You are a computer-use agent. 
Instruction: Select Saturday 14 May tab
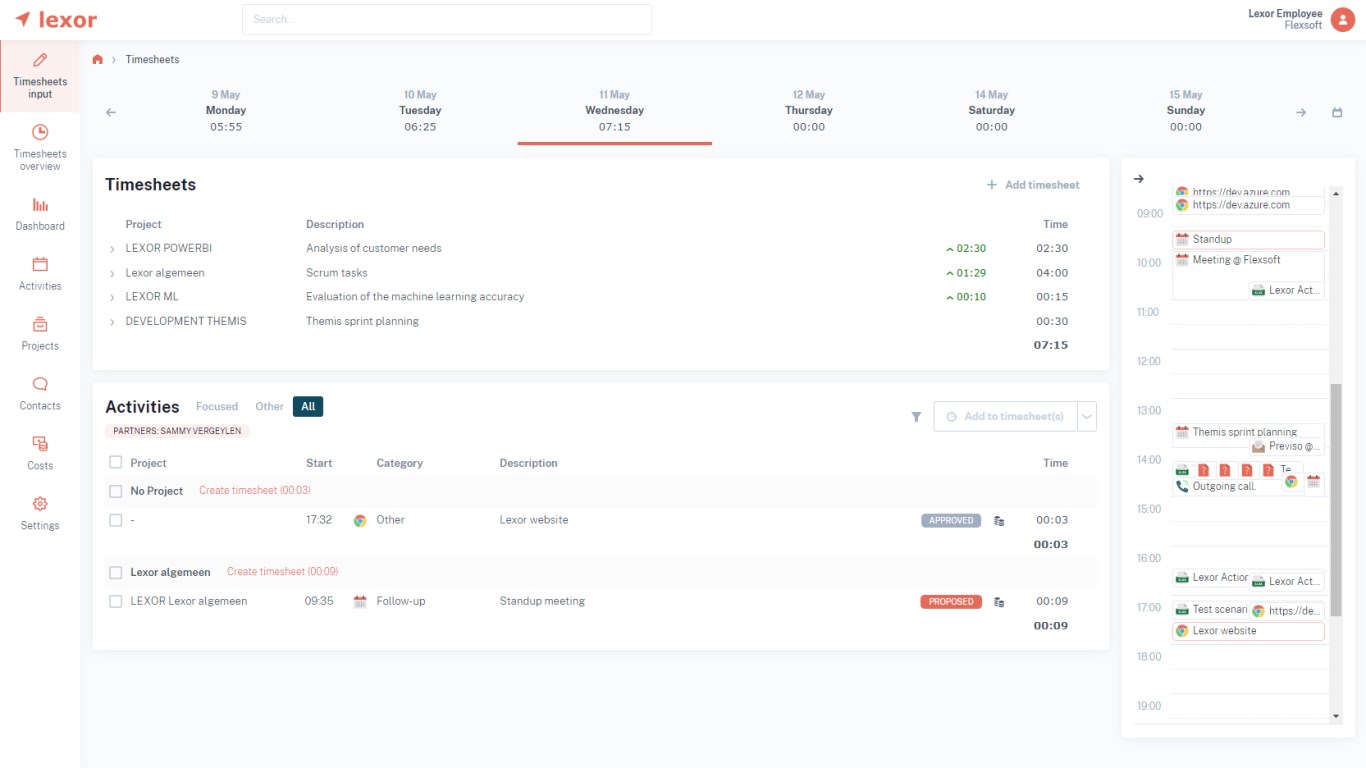(992, 111)
